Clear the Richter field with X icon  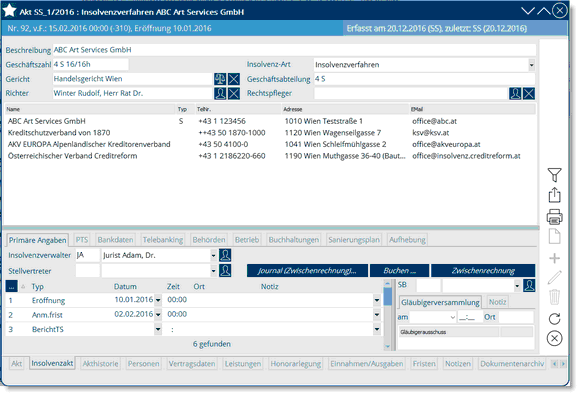[234, 94]
